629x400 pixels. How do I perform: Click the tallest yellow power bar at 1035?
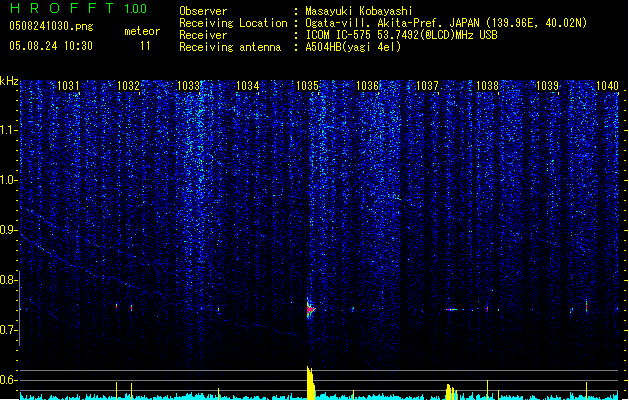tap(310, 383)
